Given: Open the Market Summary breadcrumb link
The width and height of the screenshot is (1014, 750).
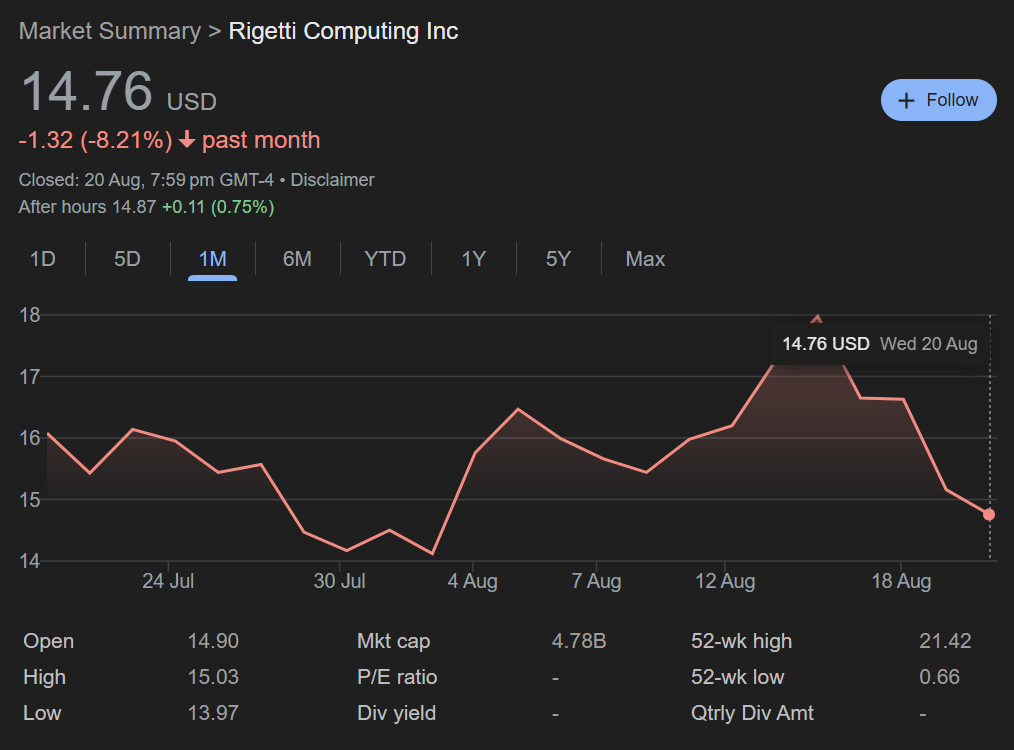Looking at the screenshot, I should [x=109, y=31].
